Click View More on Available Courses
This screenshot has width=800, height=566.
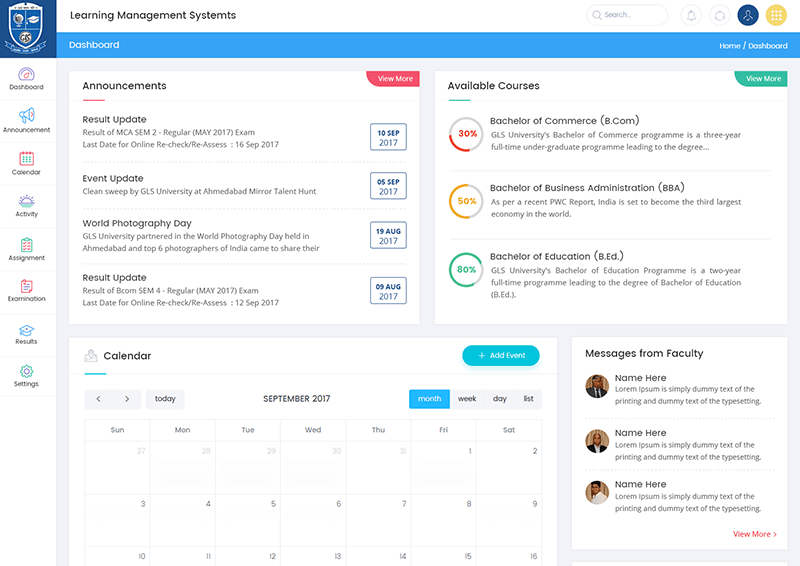pyautogui.click(x=762, y=79)
